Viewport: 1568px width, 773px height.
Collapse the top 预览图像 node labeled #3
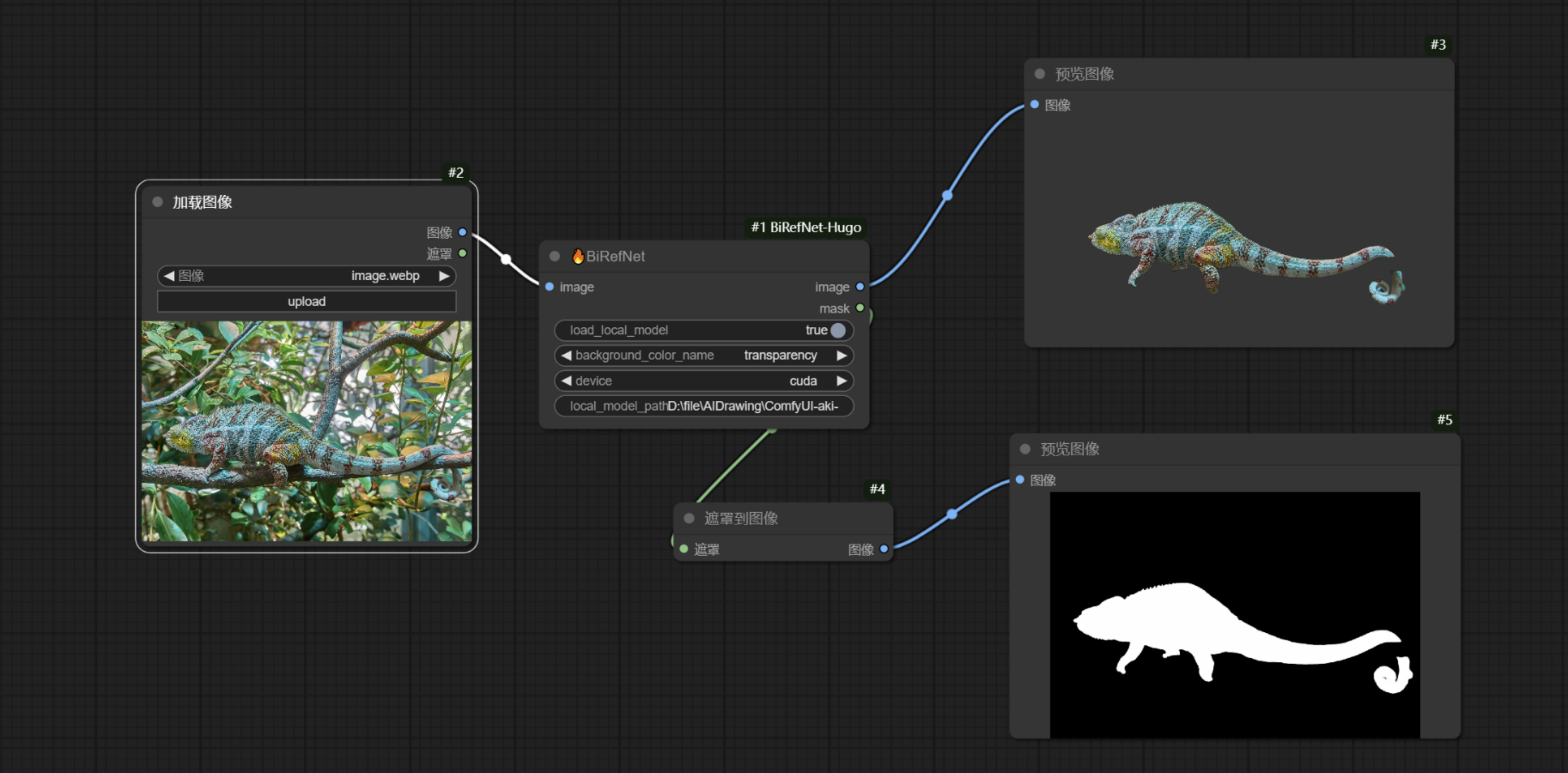point(1040,74)
